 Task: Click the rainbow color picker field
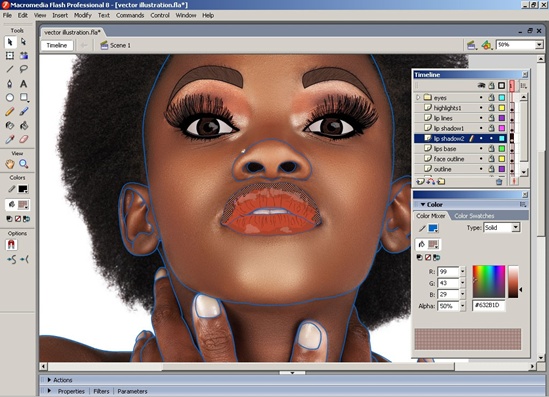[x=489, y=281]
